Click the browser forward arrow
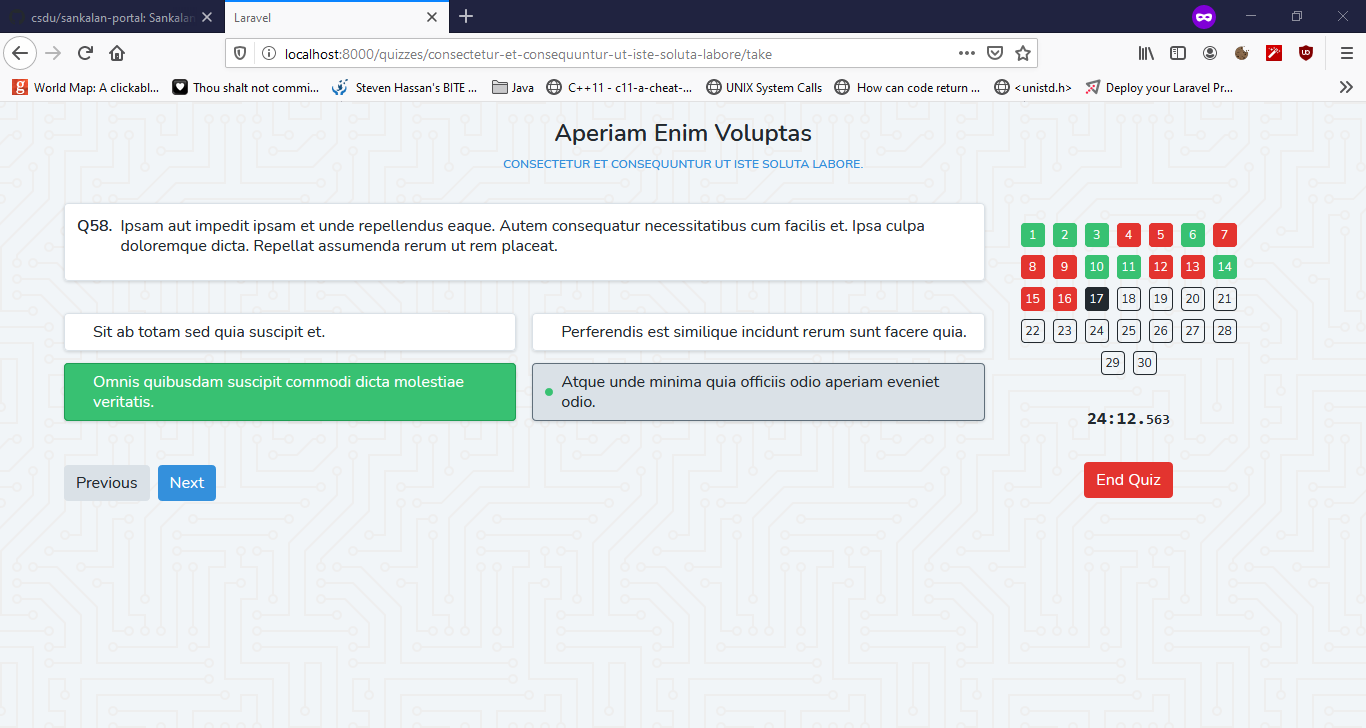 coord(54,53)
